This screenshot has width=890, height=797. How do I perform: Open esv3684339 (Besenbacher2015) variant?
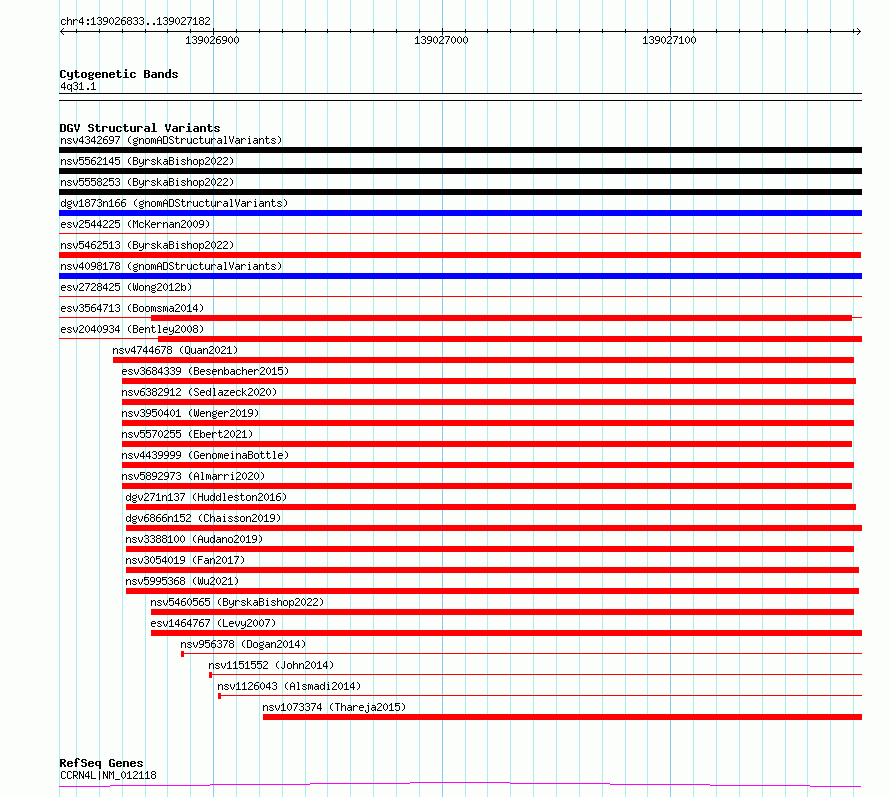205,371
